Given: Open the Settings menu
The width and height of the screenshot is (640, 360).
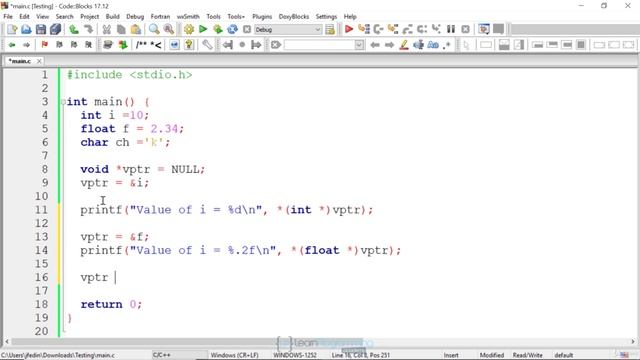Looking at the screenshot, I should point(326,17).
